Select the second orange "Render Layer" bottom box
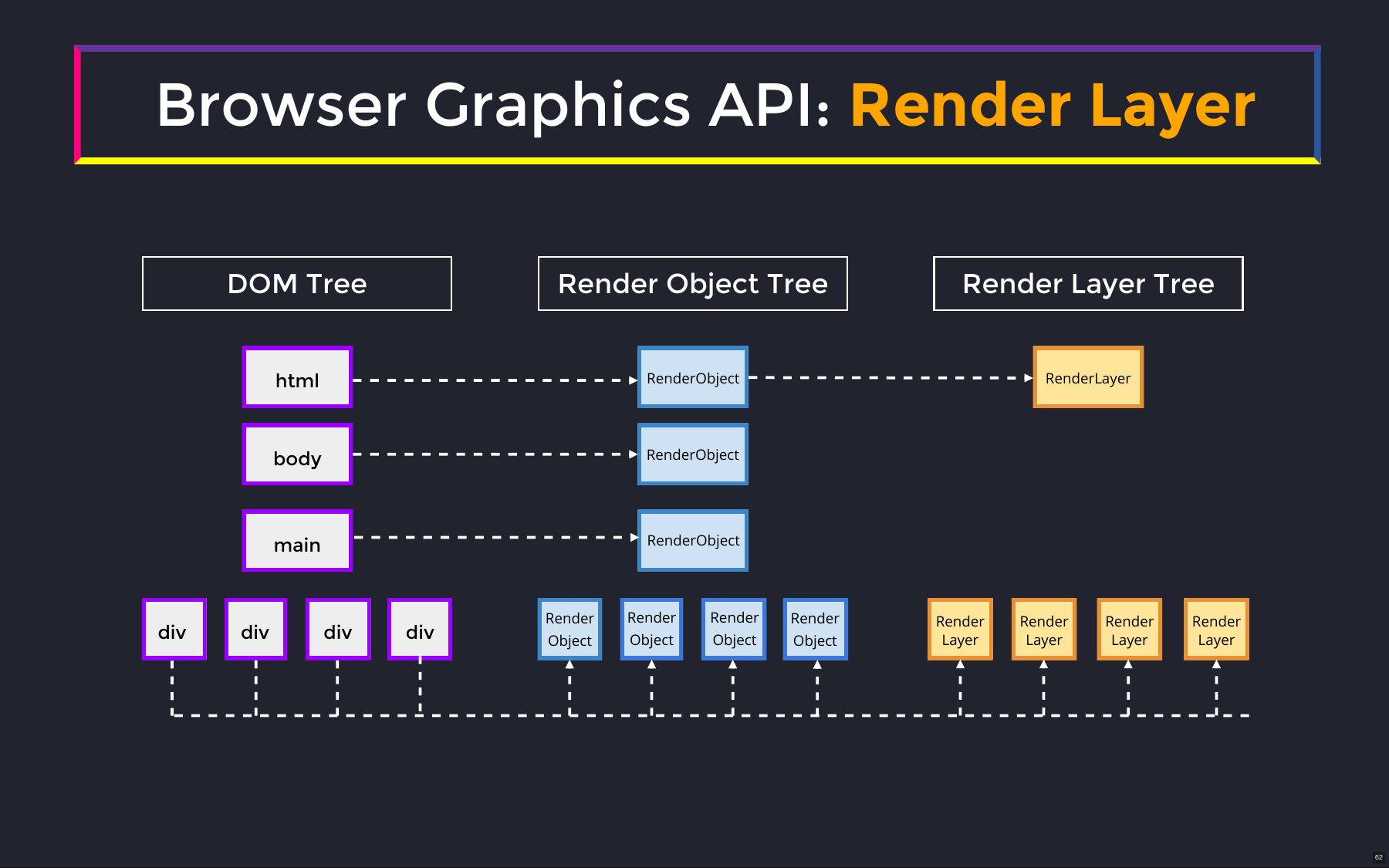1389x868 pixels. 1044,630
